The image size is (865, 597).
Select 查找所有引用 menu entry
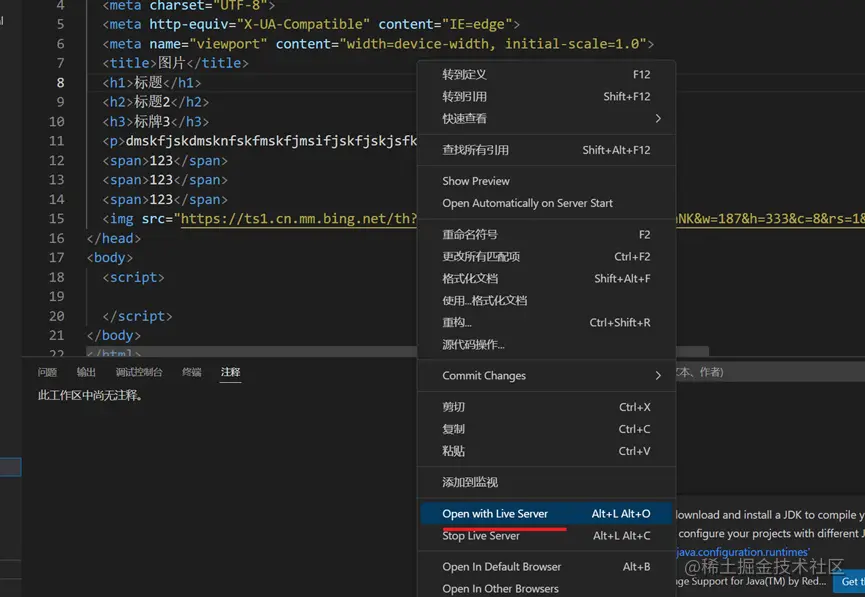click(x=546, y=150)
